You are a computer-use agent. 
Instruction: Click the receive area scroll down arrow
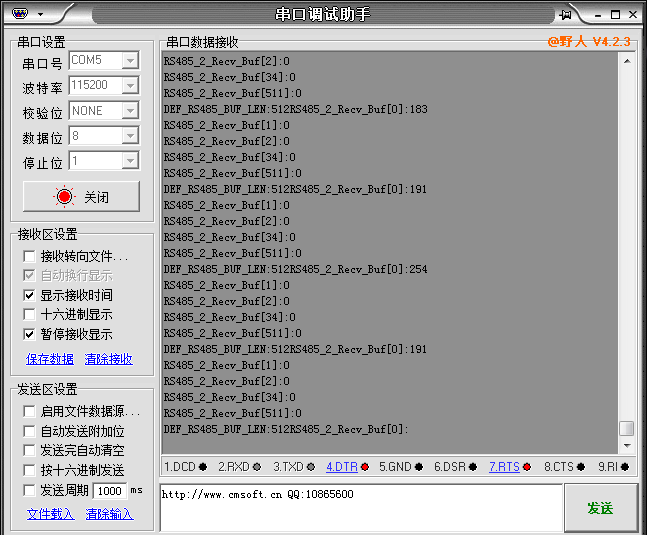(627, 445)
